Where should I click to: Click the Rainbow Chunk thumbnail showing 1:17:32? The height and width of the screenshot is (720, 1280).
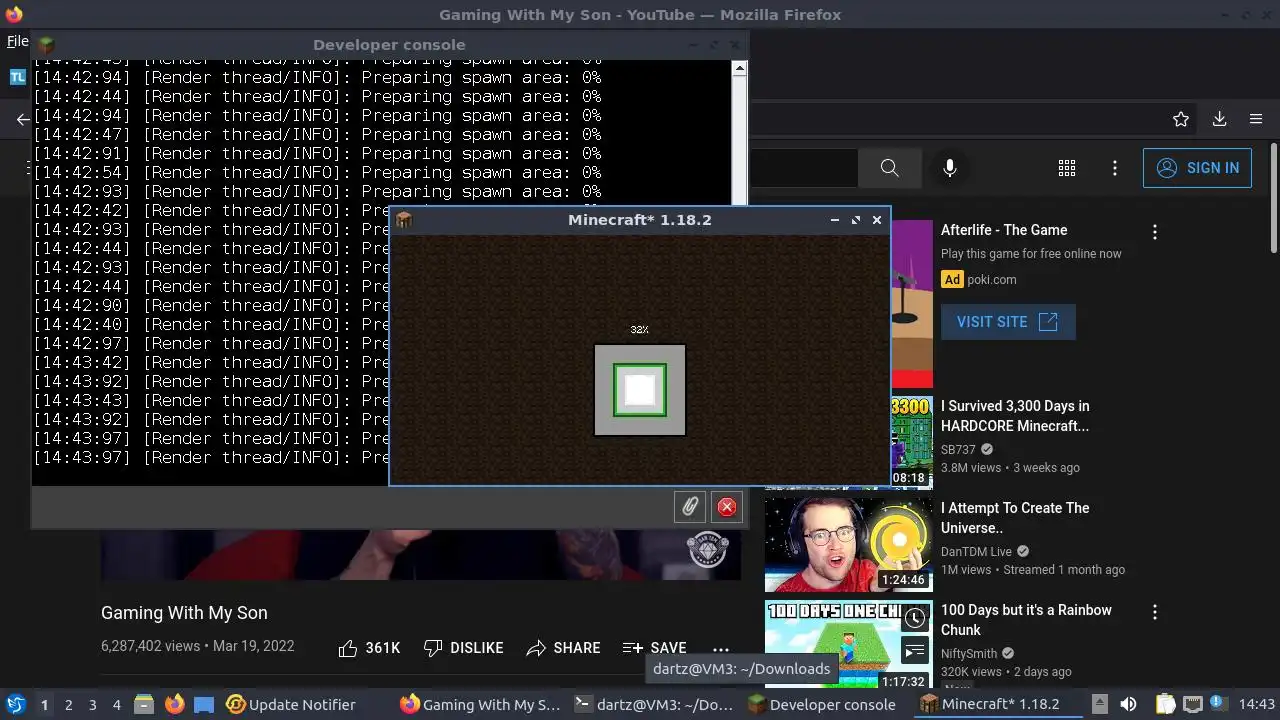click(848, 645)
